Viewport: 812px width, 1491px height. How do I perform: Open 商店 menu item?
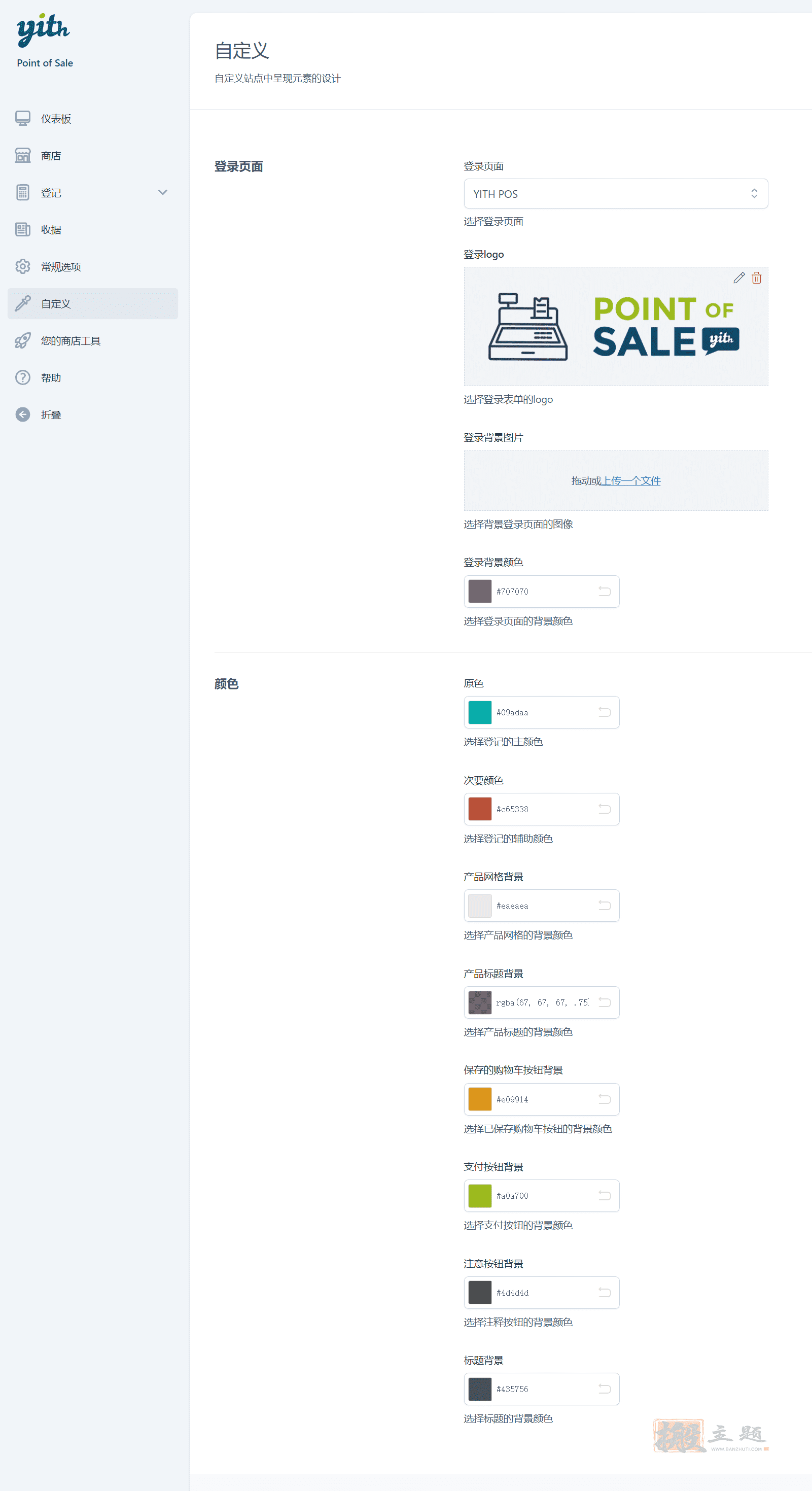(x=93, y=156)
